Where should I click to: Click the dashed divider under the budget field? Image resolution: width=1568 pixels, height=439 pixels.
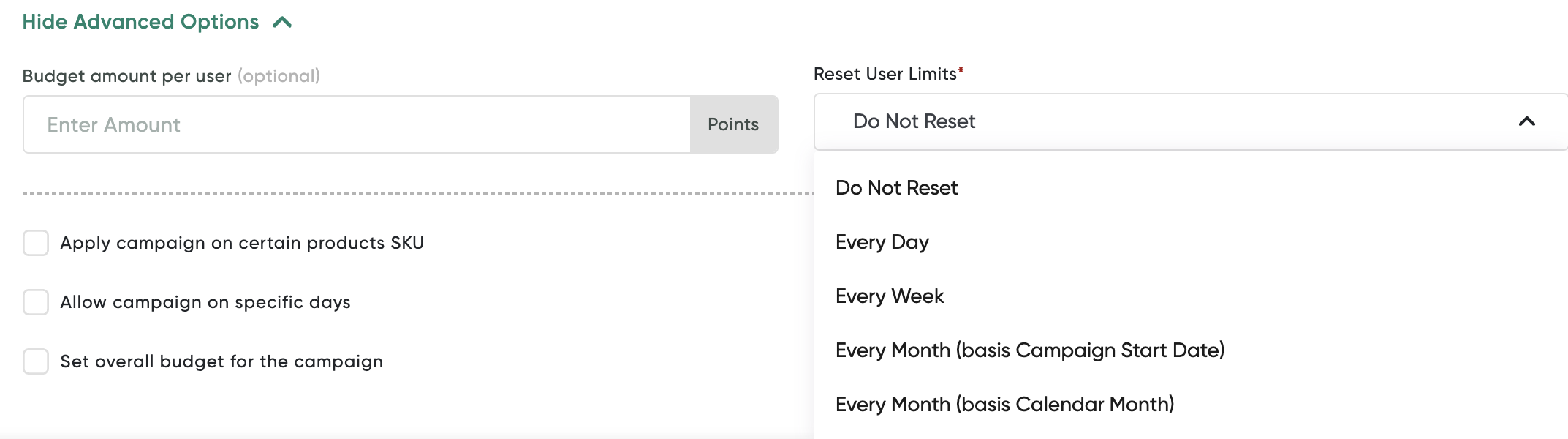point(417,193)
